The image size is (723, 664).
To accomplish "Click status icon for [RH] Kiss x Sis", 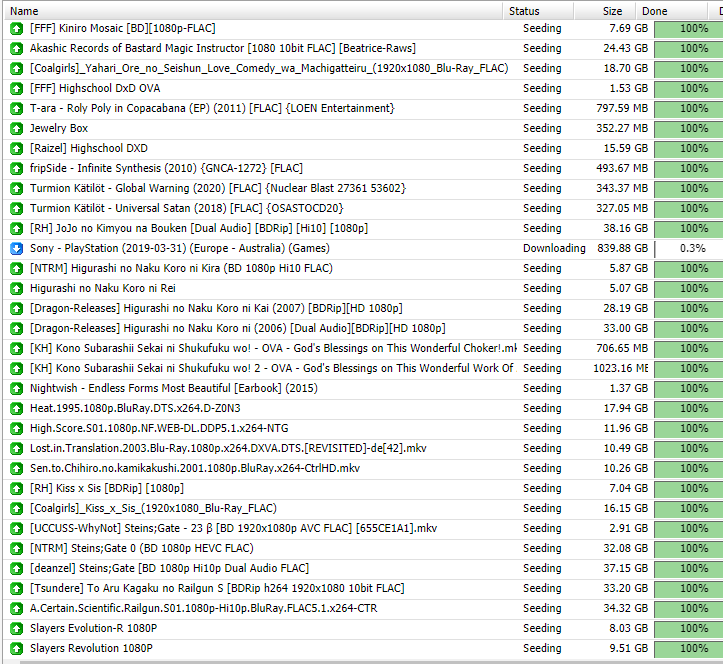I will click(x=16, y=488).
